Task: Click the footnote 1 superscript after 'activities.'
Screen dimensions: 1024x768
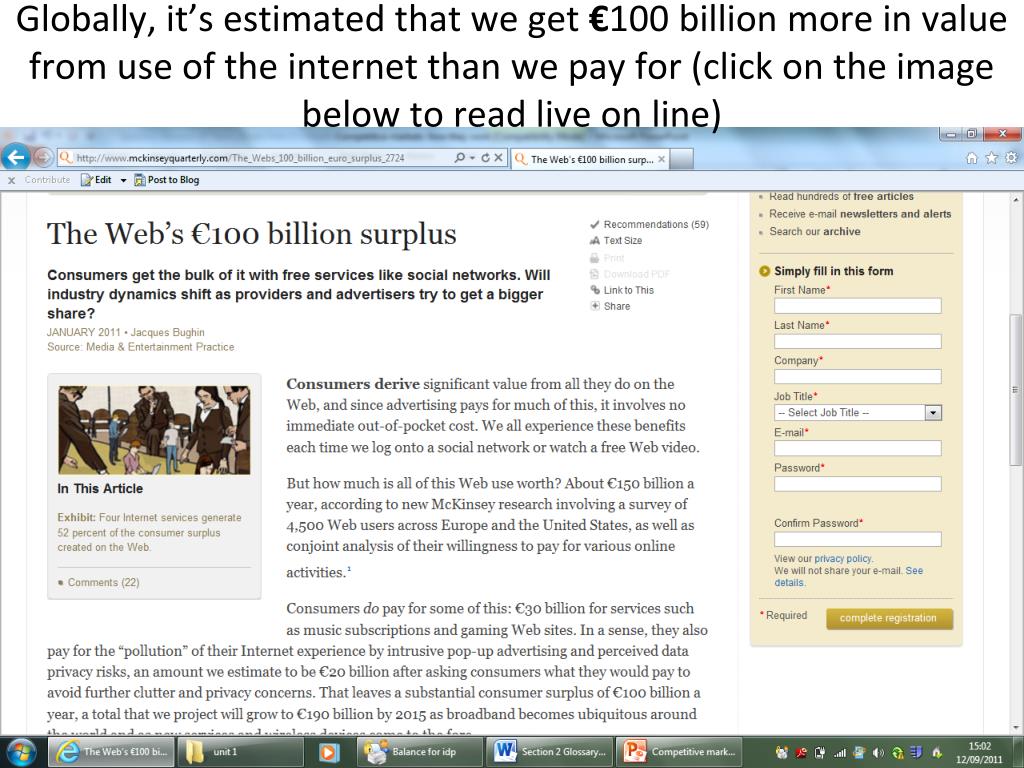Action: tap(349, 569)
